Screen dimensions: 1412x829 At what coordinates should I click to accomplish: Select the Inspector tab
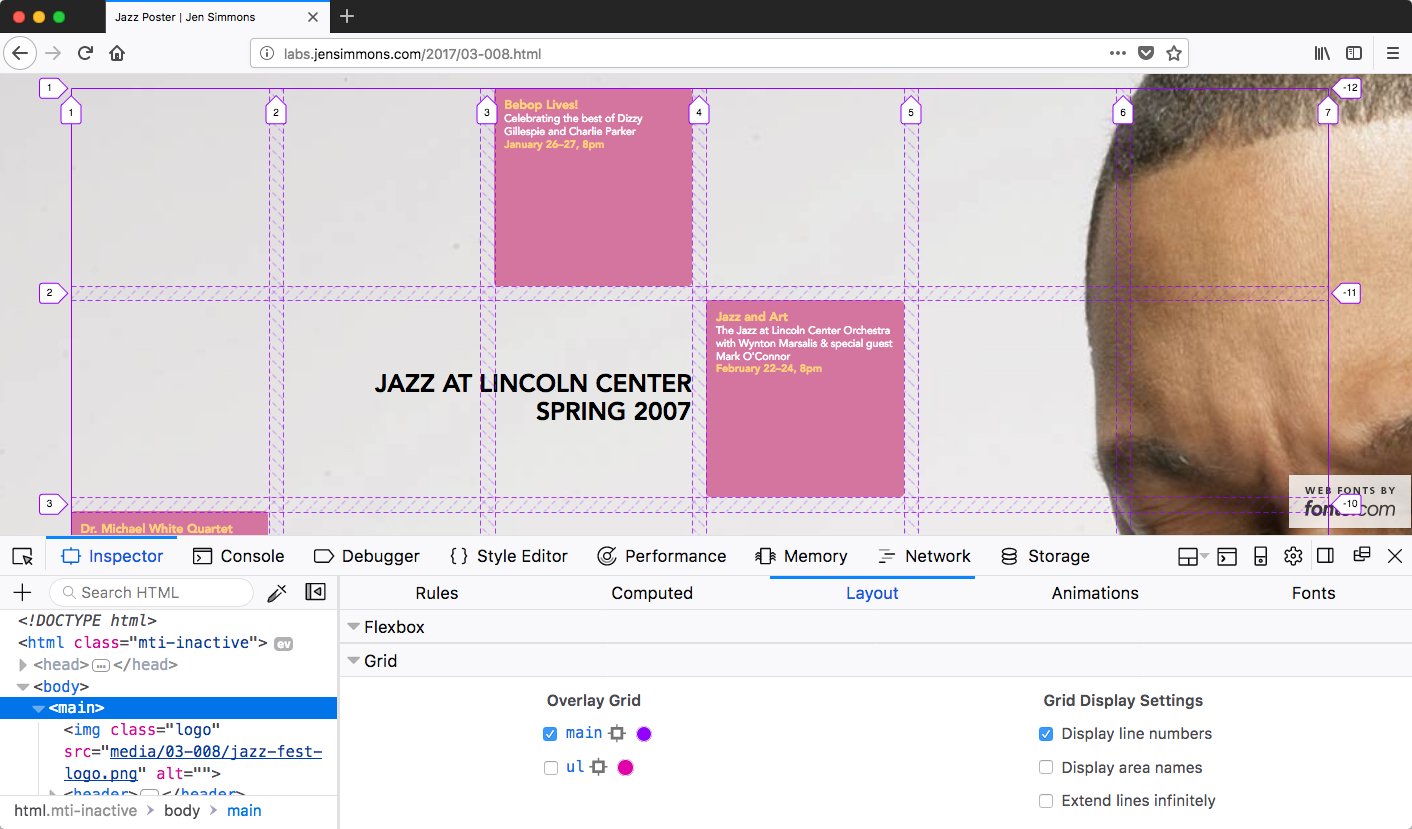tap(112, 556)
